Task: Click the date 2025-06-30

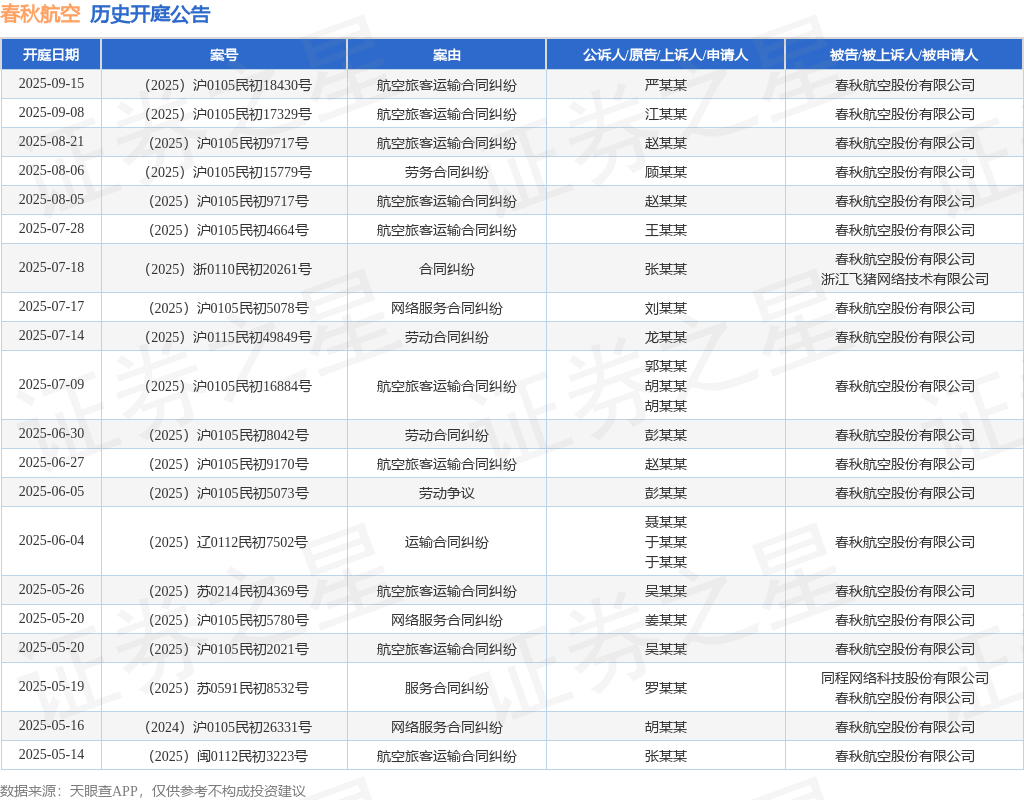Action: point(52,434)
